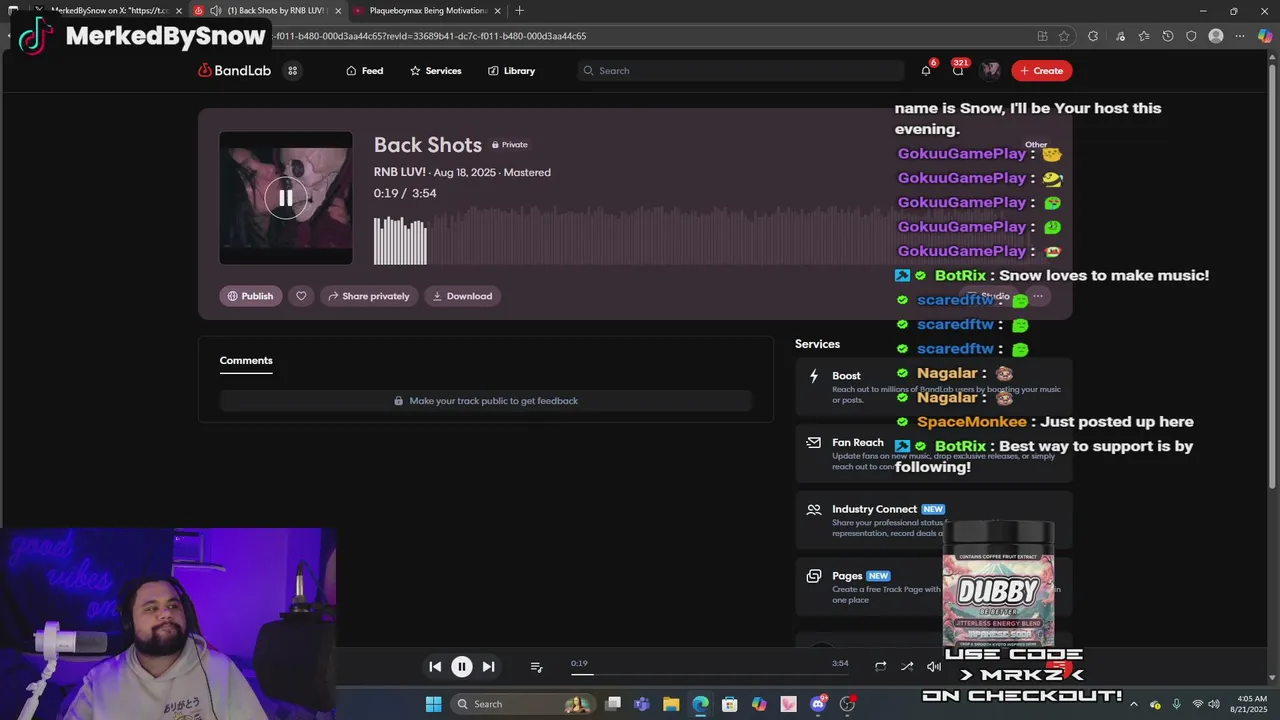Screen dimensions: 1280x720
Task: Open the BandLab home logo
Action: pyautogui.click(x=234, y=71)
